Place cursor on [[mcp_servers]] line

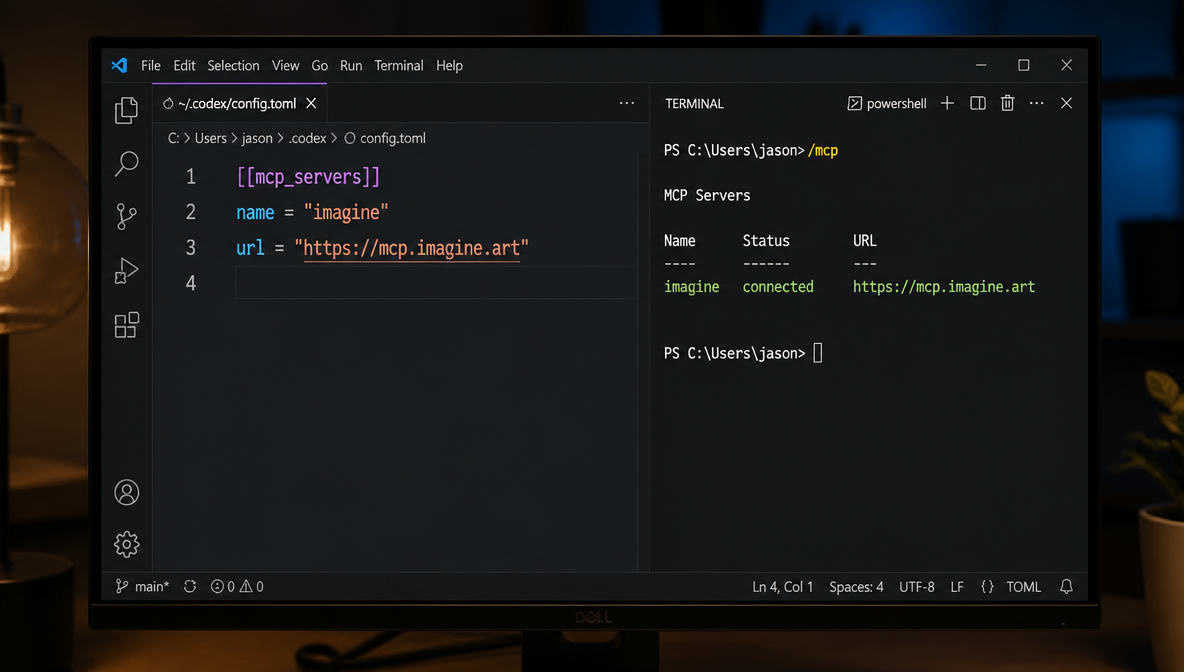coord(308,177)
